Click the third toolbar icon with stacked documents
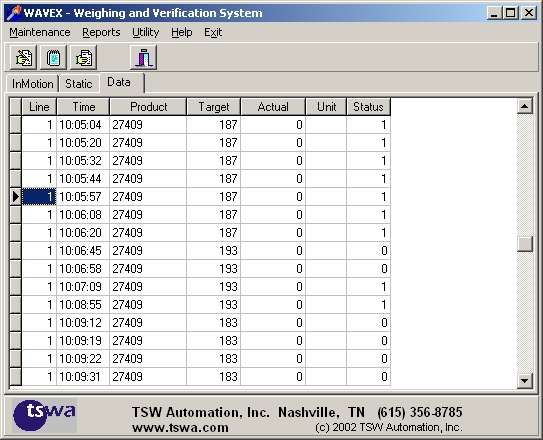The height and width of the screenshot is (440, 543). [x=84, y=58]
